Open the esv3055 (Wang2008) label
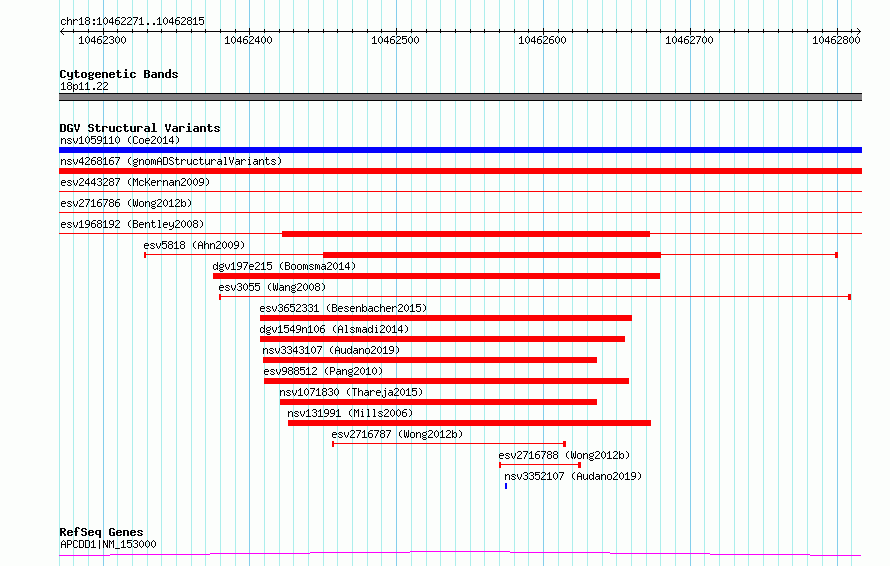 point(272,287)
